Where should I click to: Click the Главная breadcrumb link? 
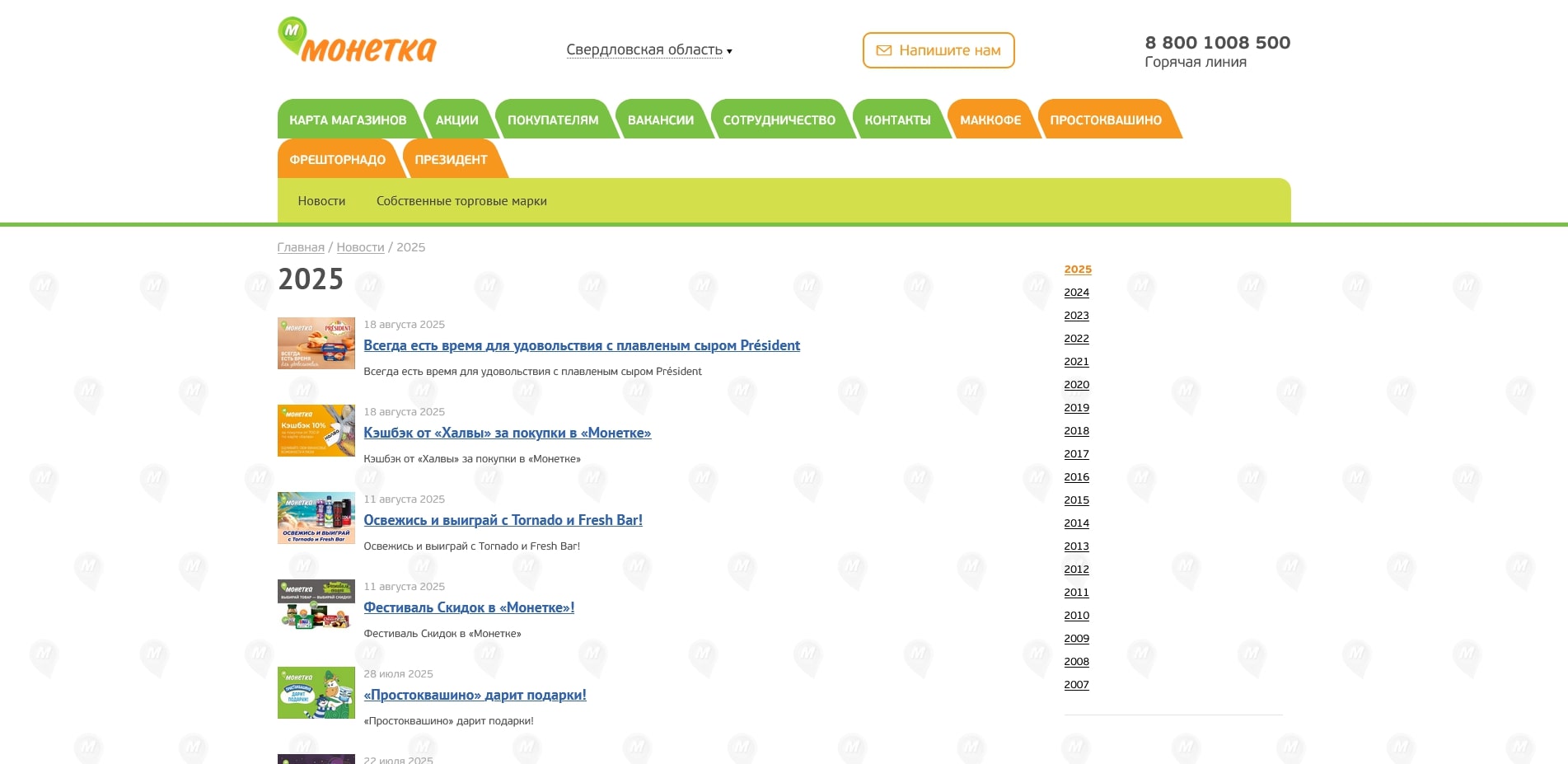coord(301,247)
